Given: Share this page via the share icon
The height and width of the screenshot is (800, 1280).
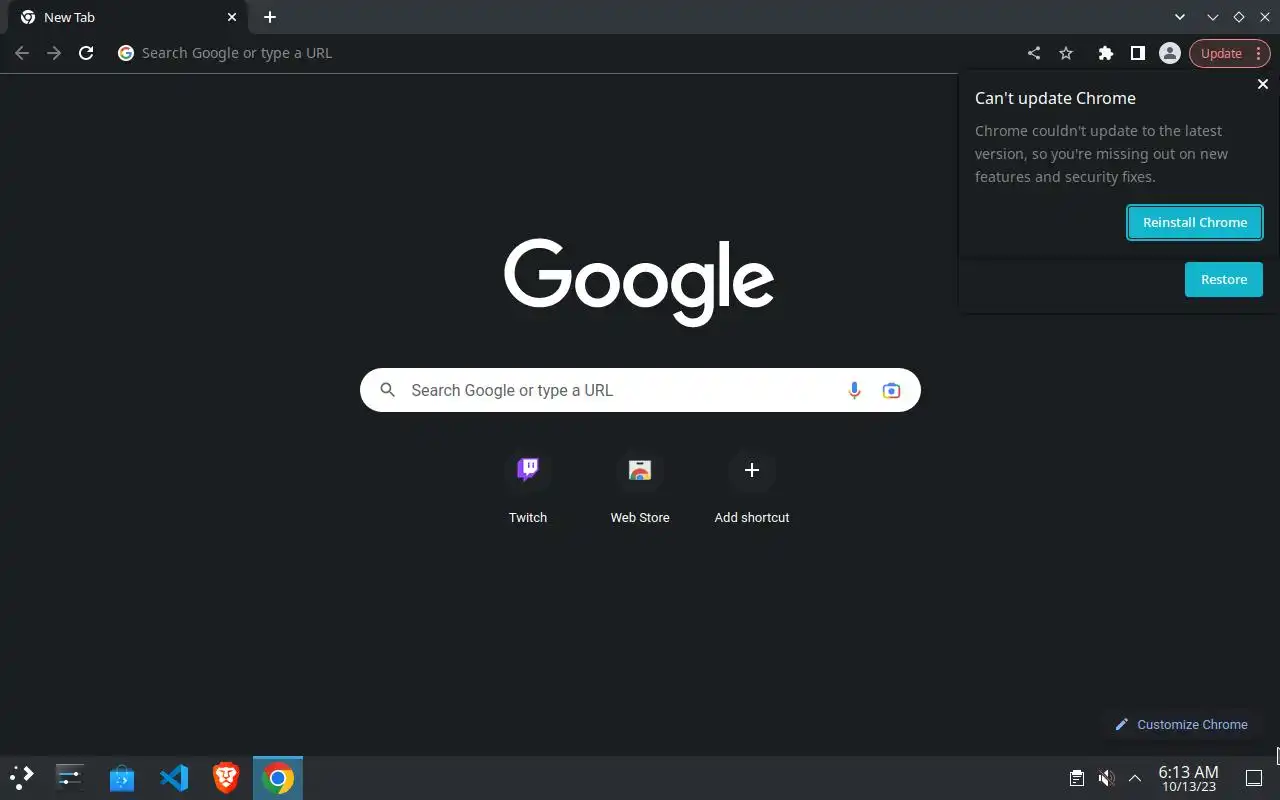Looking at the screenshot, I should [1034, 53].
